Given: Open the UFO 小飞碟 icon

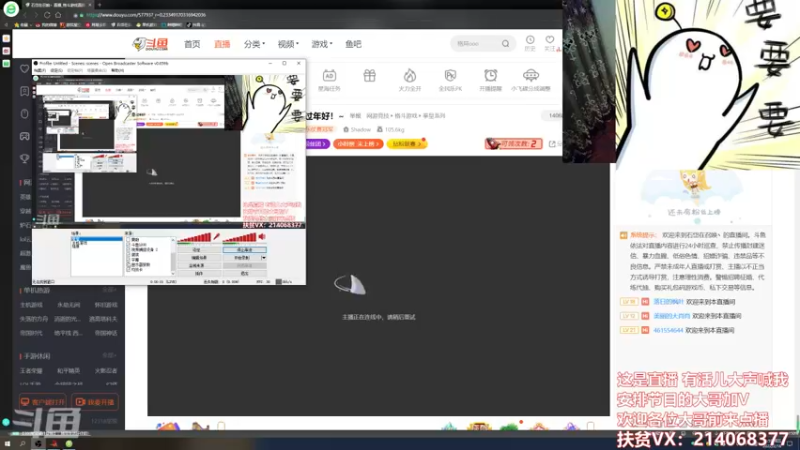Looking at the screenshot, I should [531, 76].
